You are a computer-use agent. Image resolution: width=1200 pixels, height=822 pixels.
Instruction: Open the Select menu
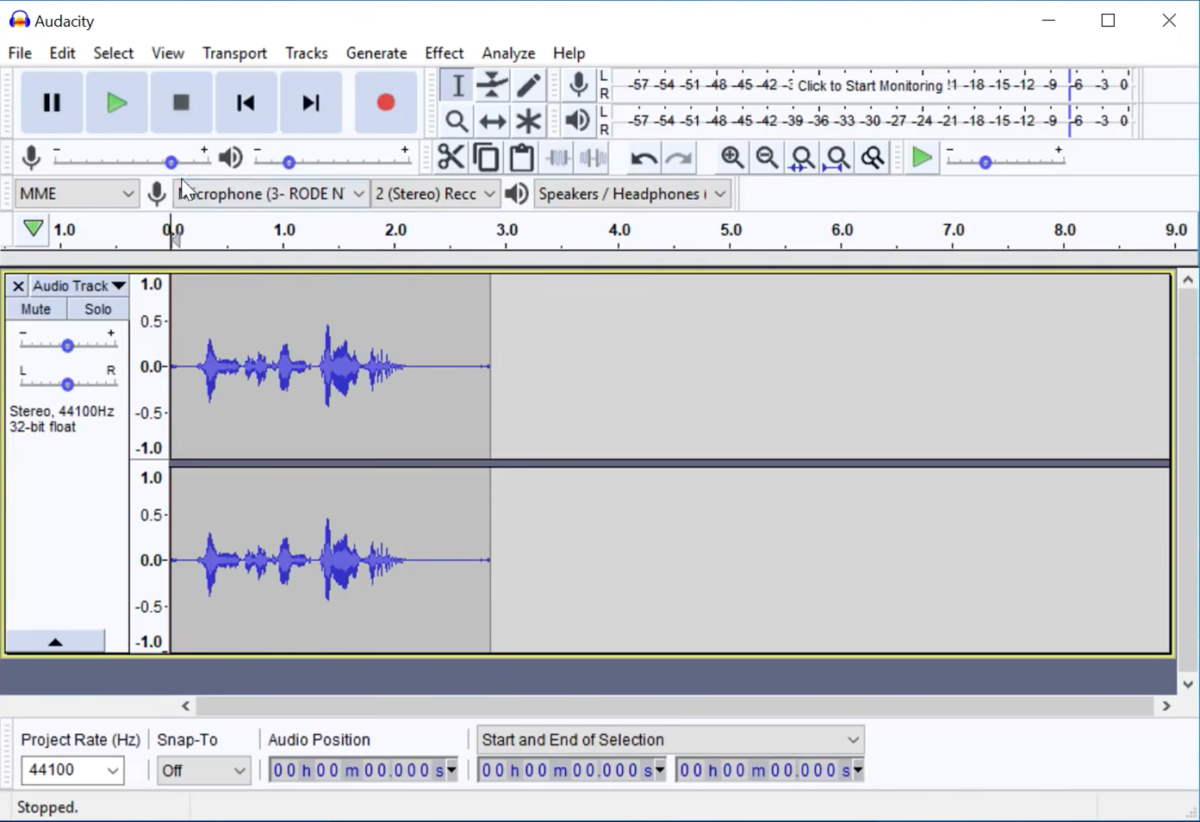[114, 53]
